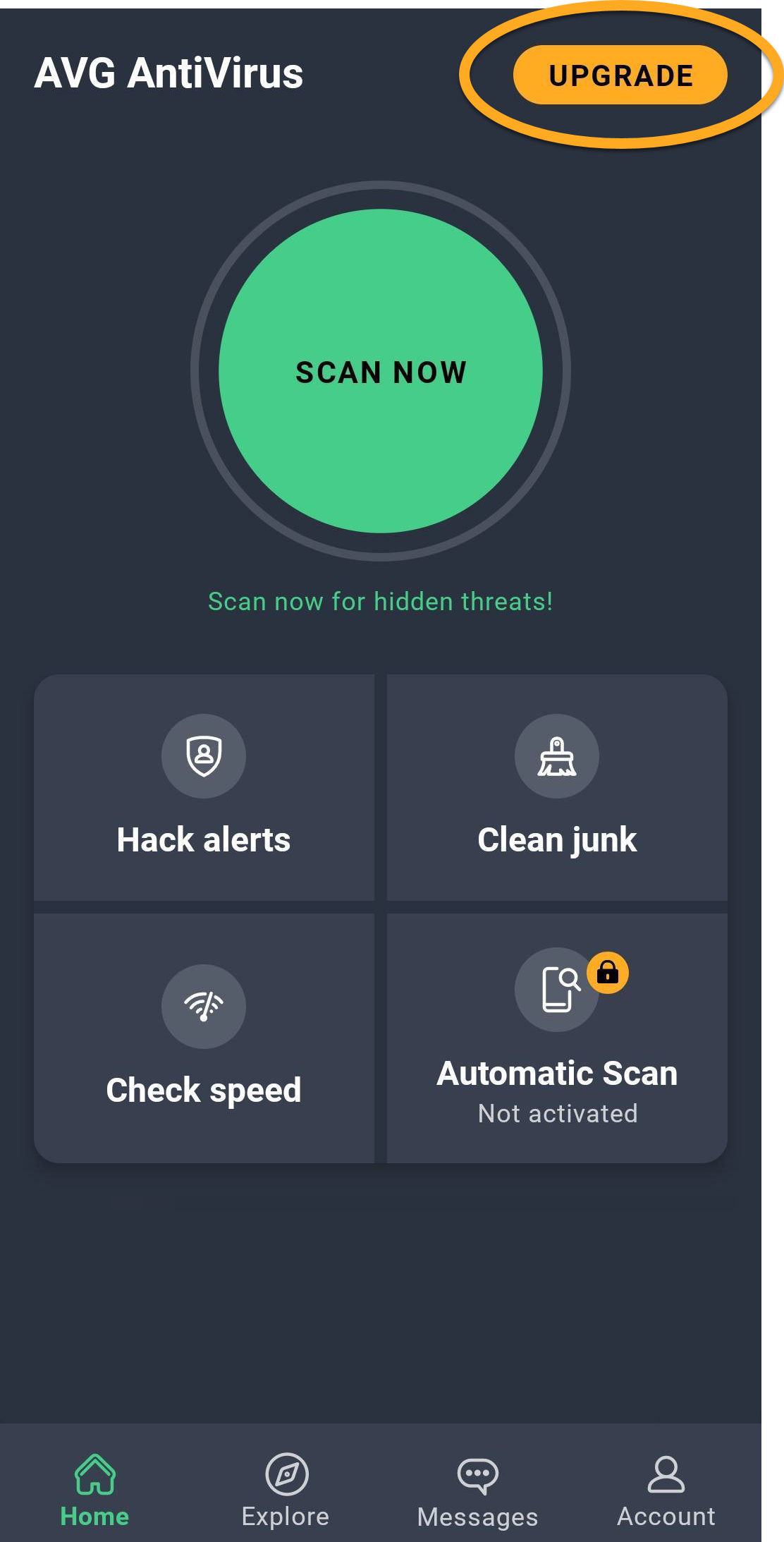
Task: Tap the Automatic Scan phone icon
Action: [x=557, y=990]
